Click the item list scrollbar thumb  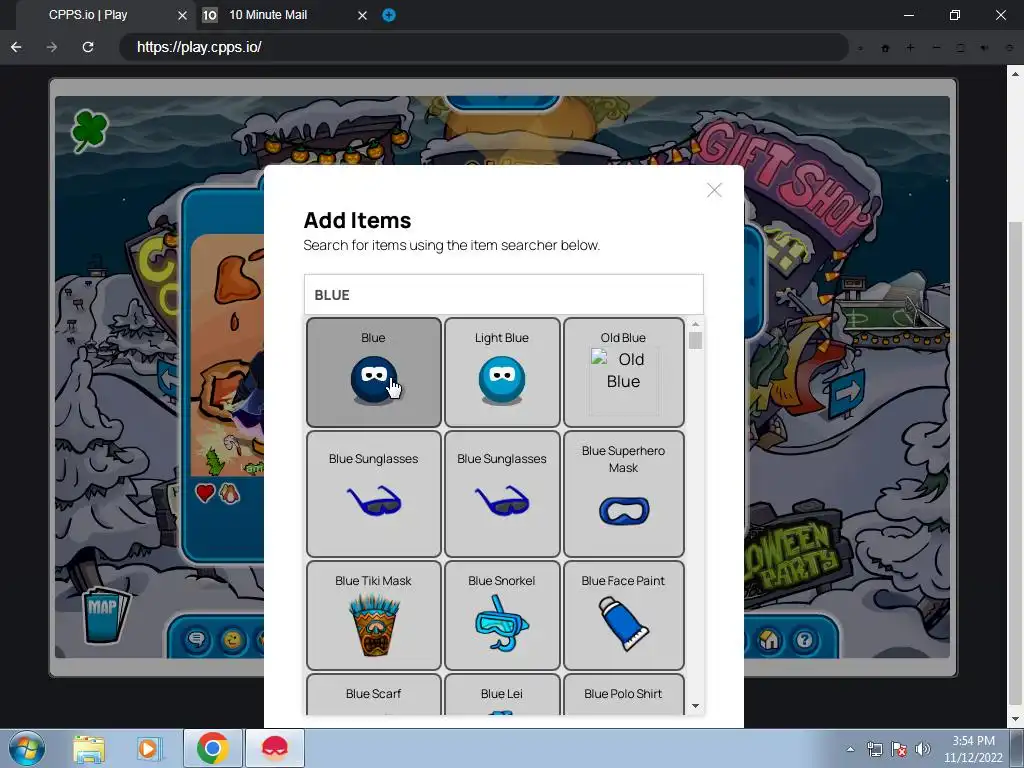tap(695, 340)
